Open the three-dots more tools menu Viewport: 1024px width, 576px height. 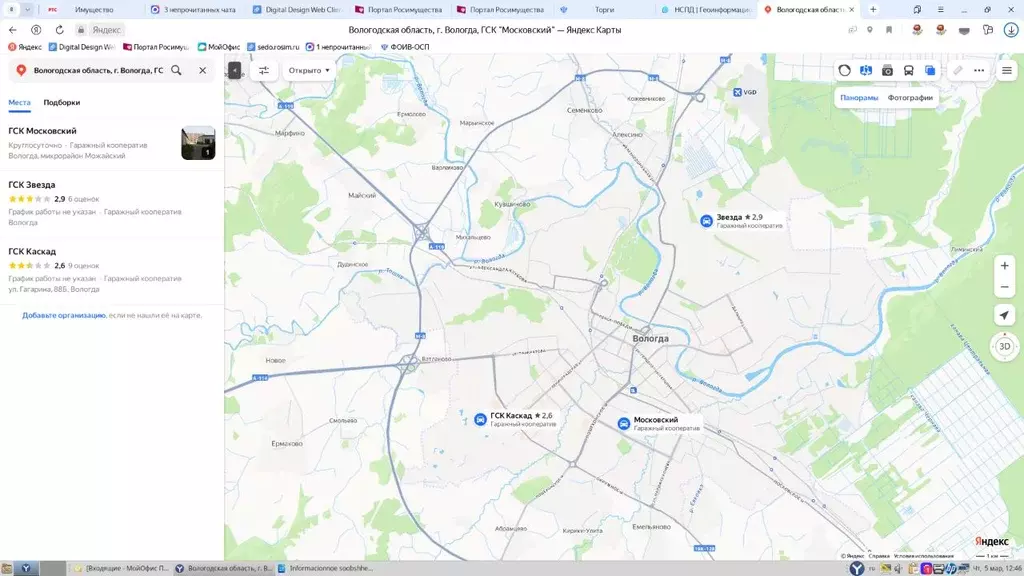pyautogui.click(x=979, y=71)
